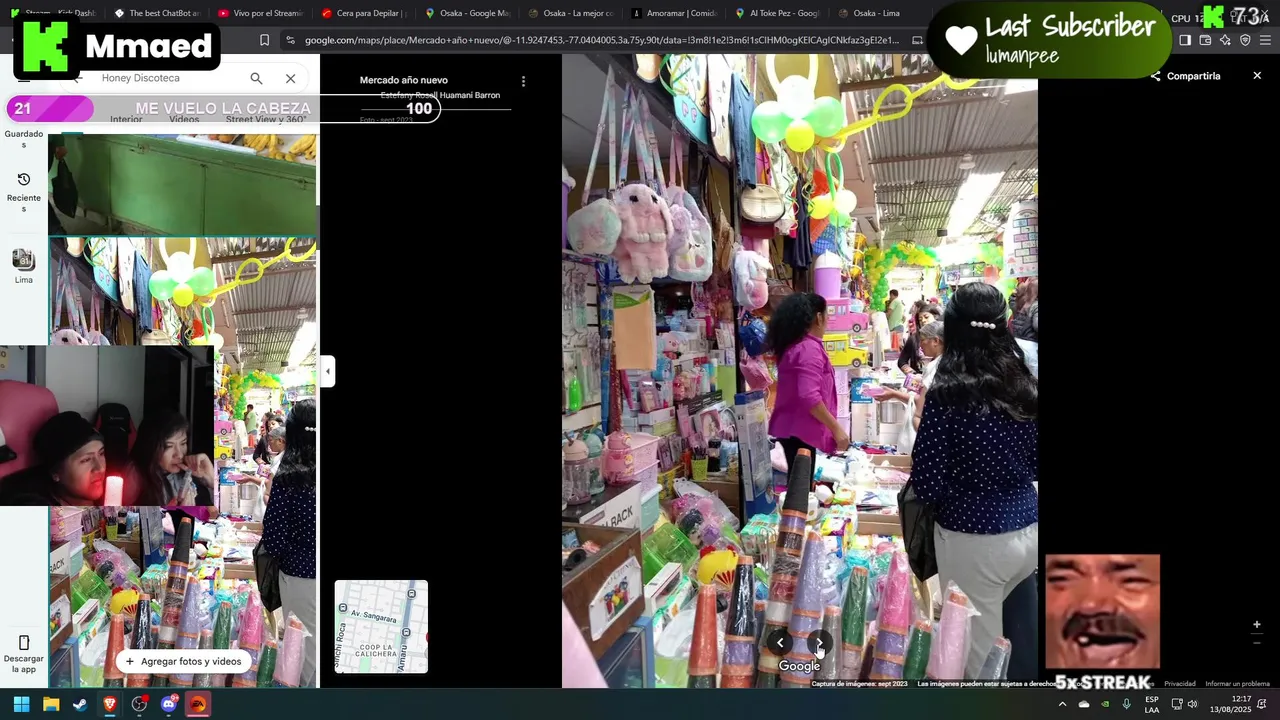Open the browser hamburger menu
This screenshot has width=1280, height=720.
coord(1265,40)
